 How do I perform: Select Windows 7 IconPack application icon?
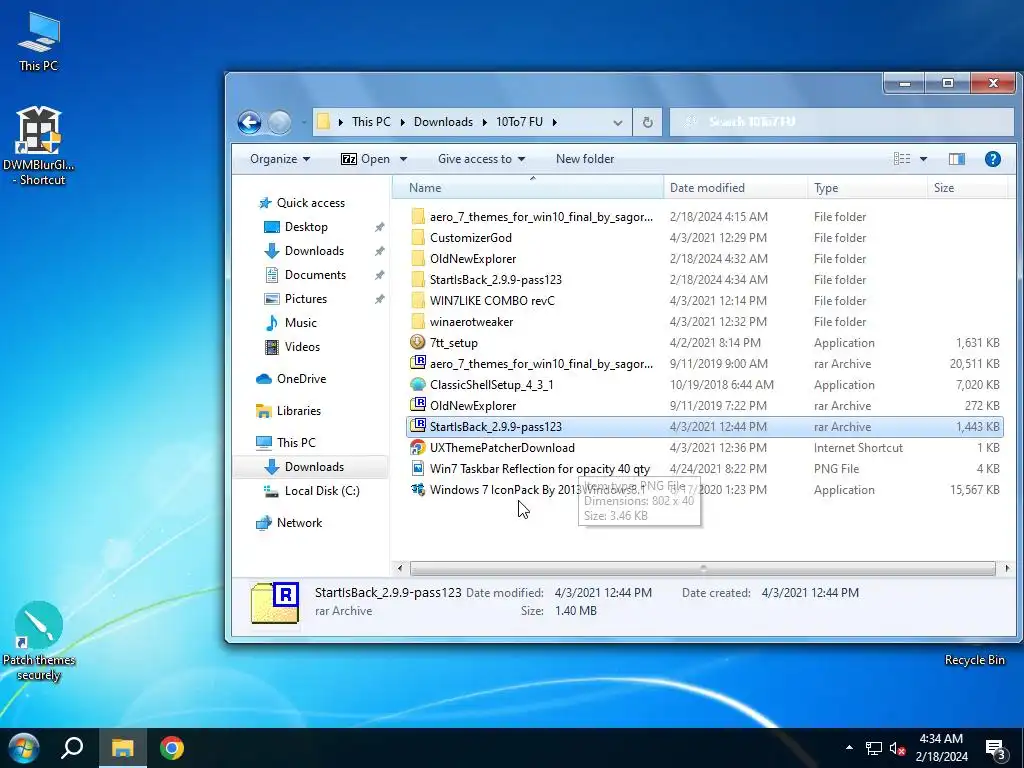coord(418,489)
